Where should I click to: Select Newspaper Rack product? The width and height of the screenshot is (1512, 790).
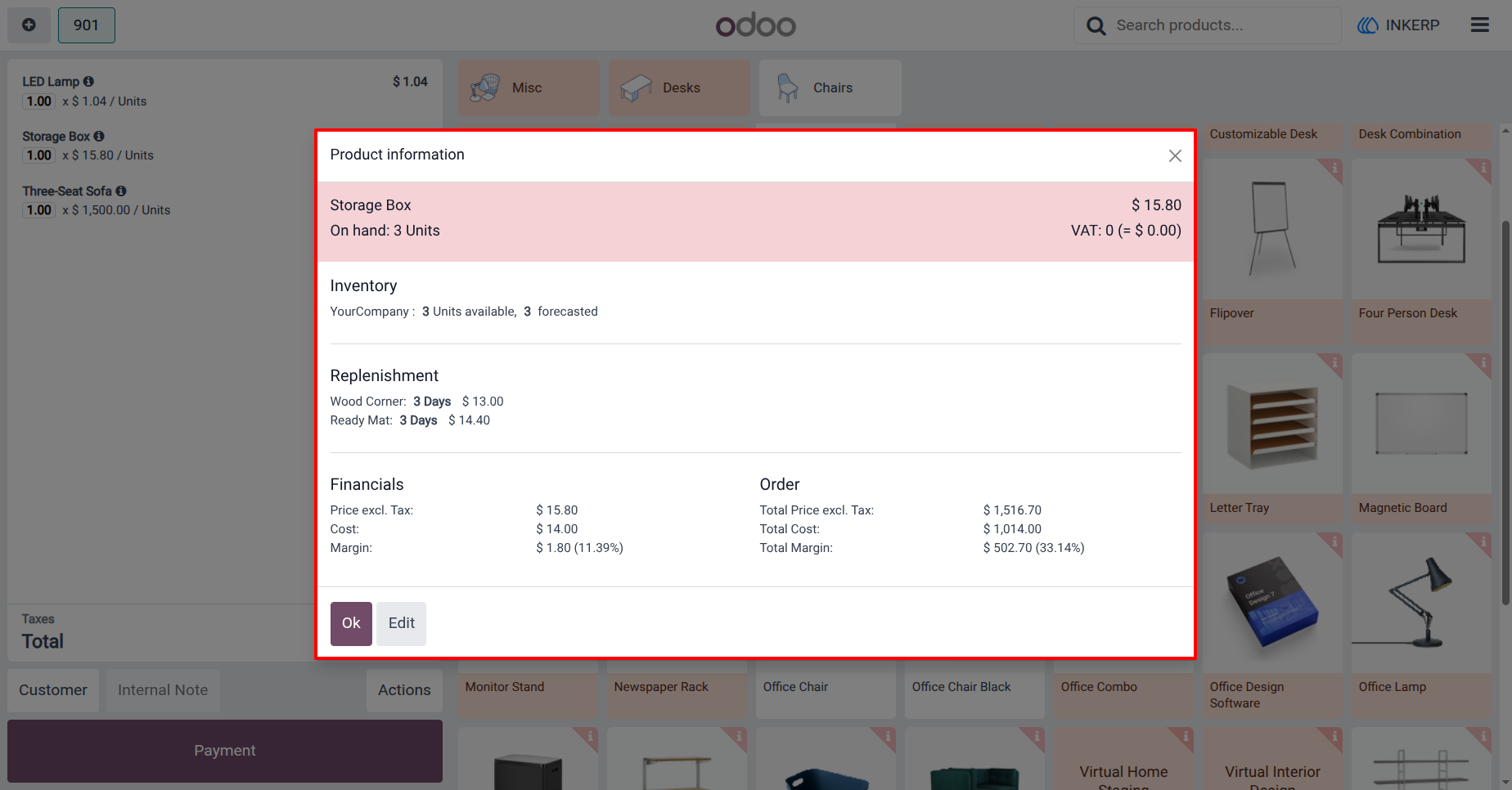click(677, 689)
